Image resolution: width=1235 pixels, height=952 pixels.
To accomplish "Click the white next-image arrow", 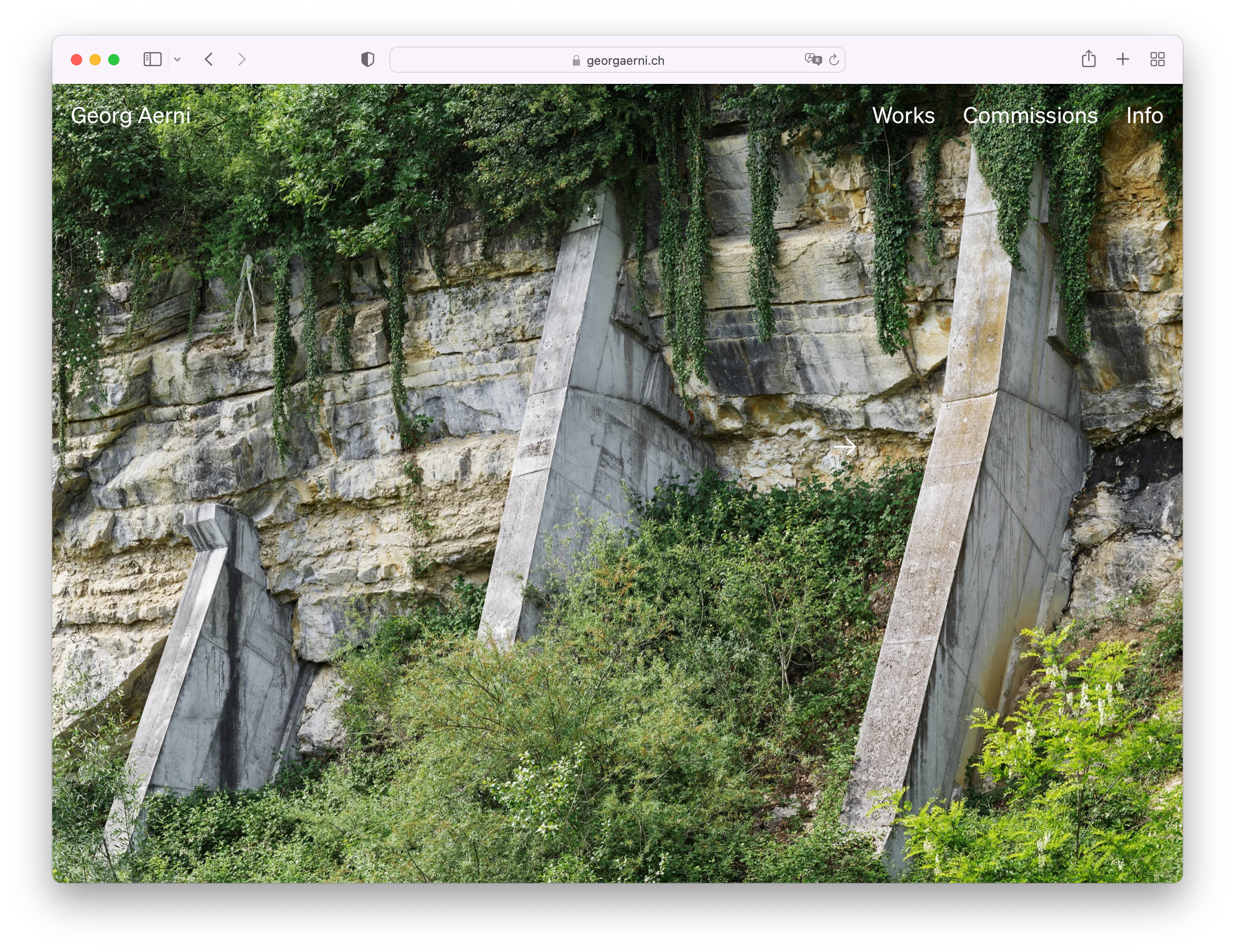I will pos(845,447).
